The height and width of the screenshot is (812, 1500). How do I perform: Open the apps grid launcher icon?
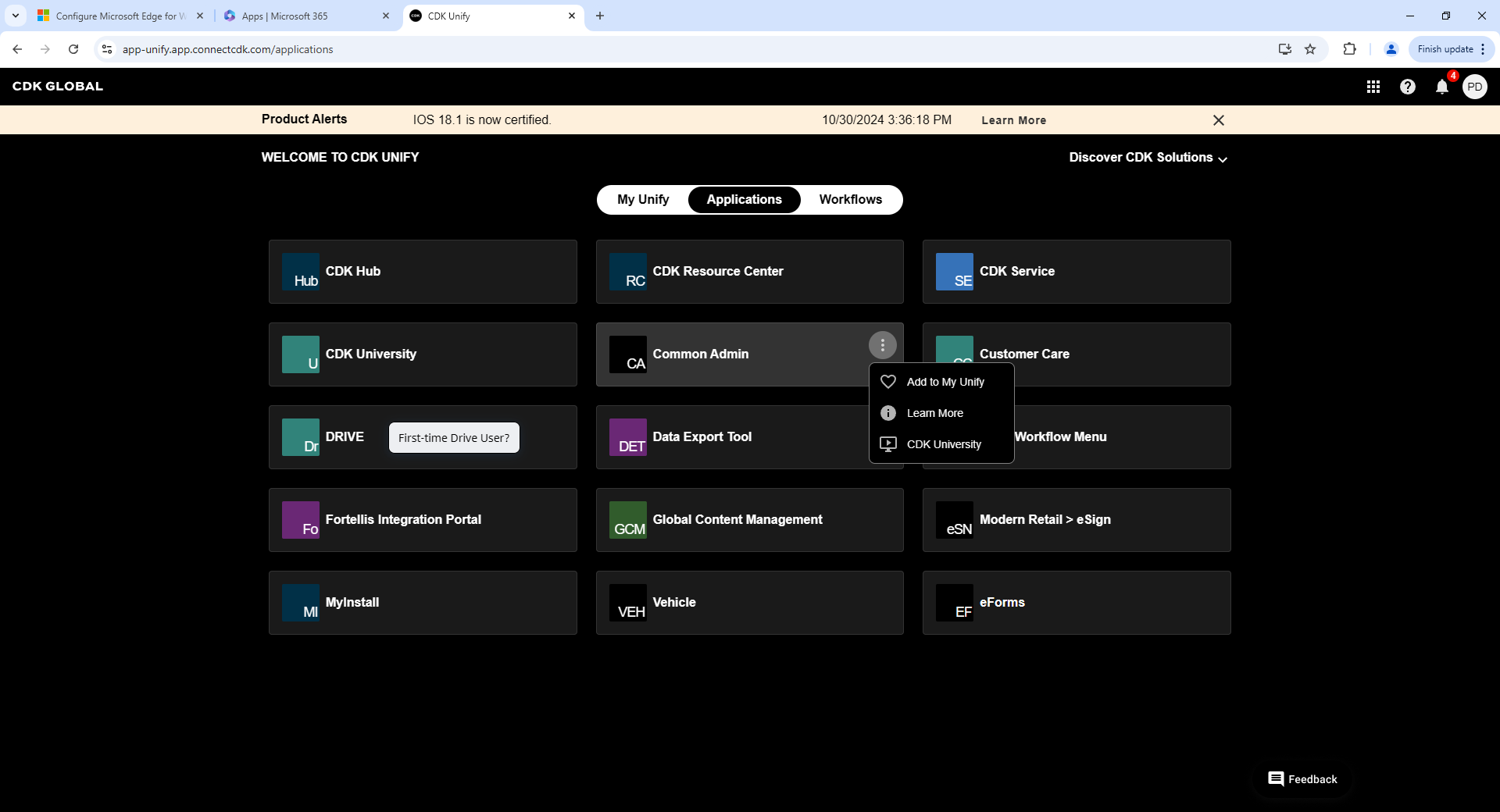[x=1373, y=87]
